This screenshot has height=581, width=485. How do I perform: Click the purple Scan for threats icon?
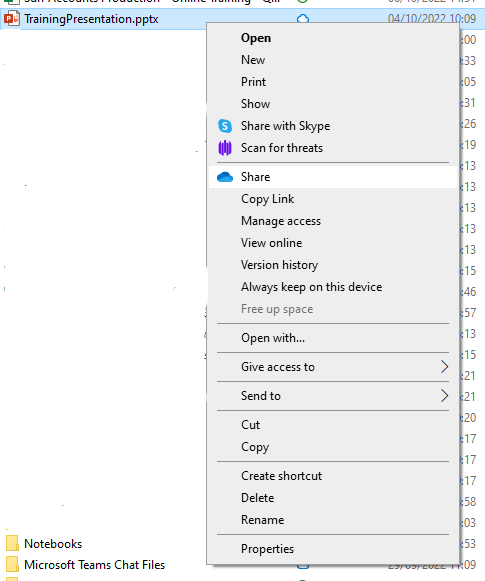(225, 148)
